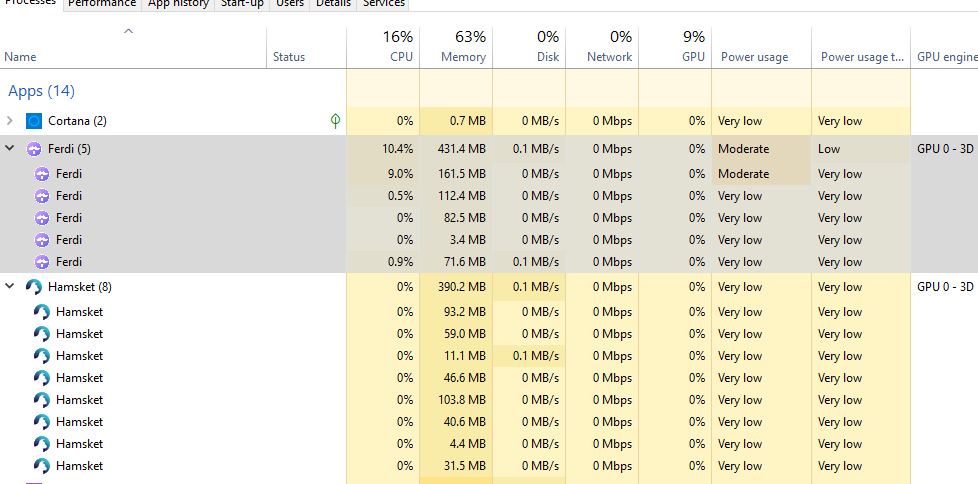Select Ferdi icon in the 3.4 MB row
This screenshot has height=484, width=978.
pos(42,240)
